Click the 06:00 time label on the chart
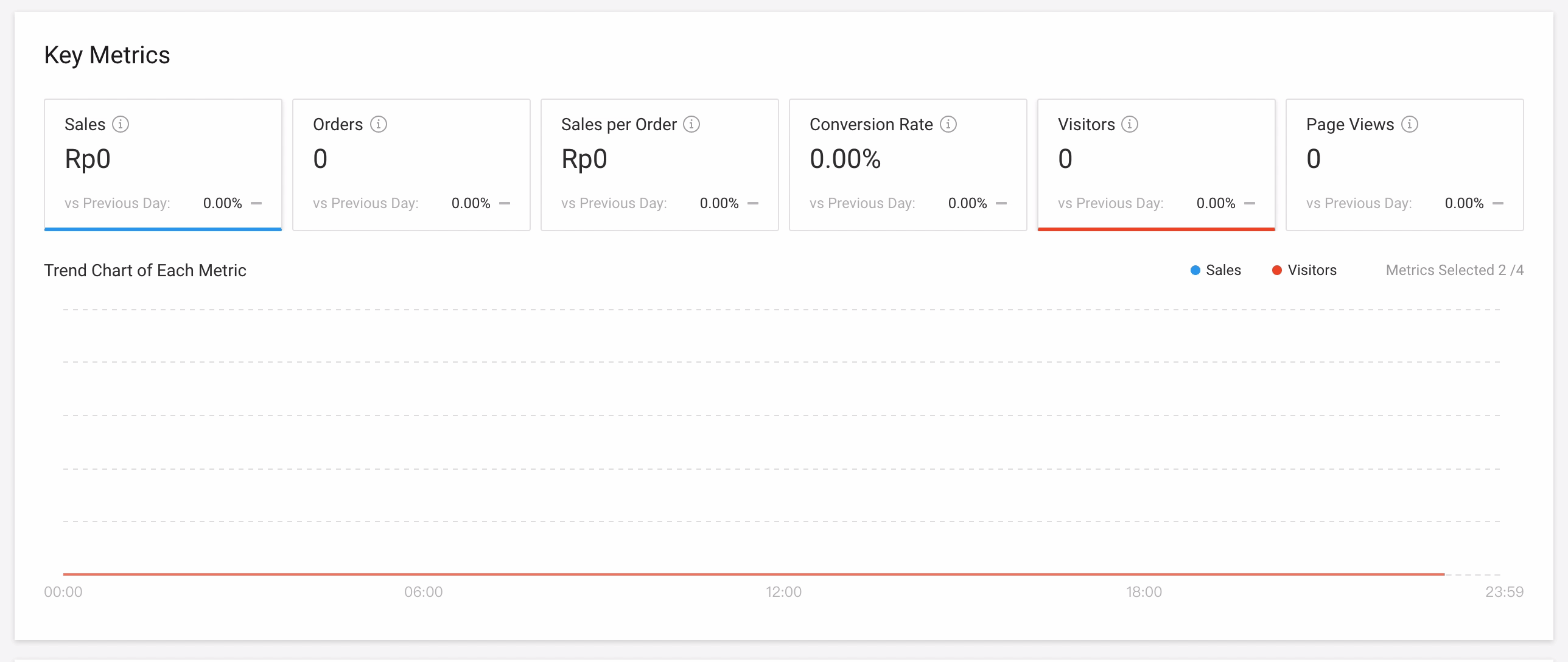 (x=424, y=591)
